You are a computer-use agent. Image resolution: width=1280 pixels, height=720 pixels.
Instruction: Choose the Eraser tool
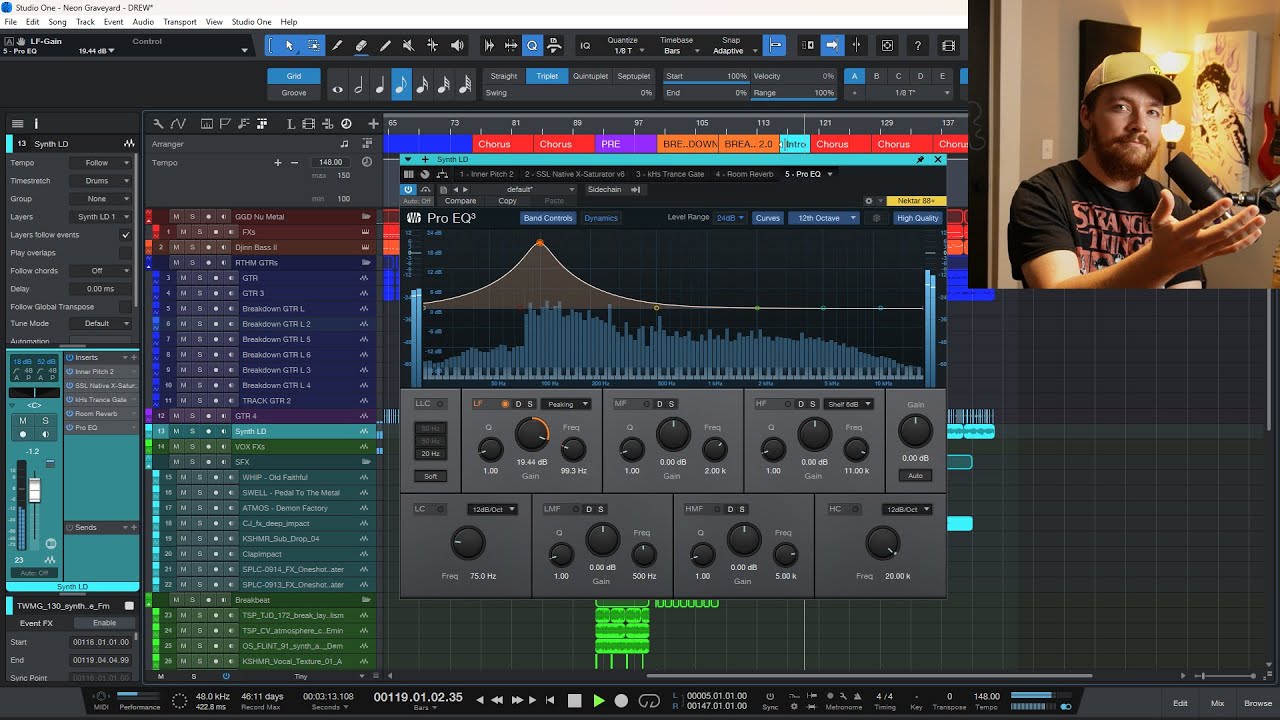tap(361, 46)
